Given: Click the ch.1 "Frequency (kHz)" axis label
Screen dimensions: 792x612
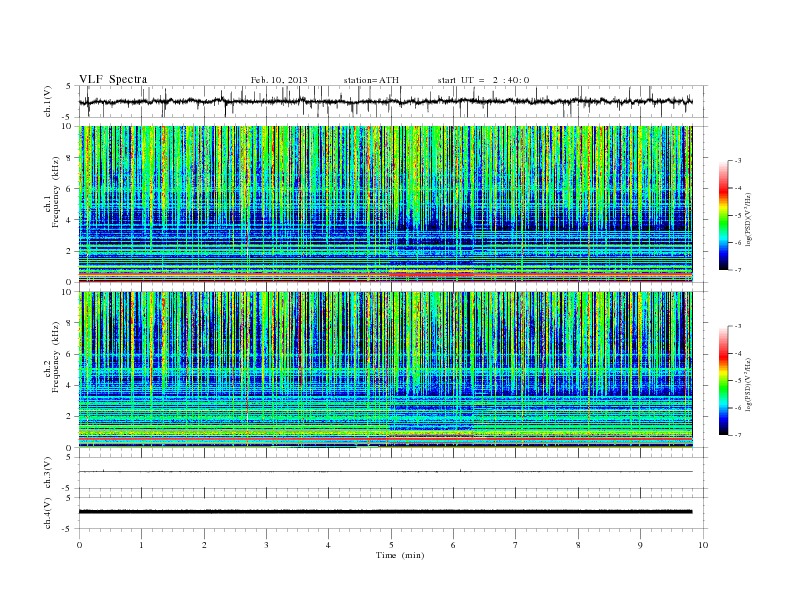Looking at the screenshot, I should point(56,192).
